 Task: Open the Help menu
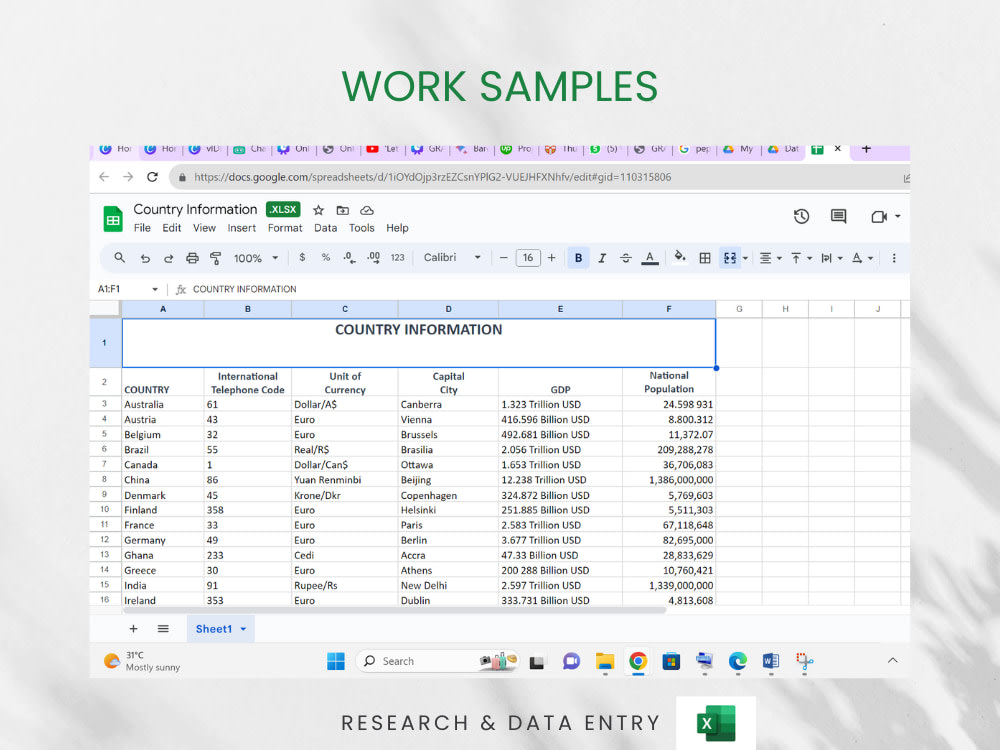(x=397, y=228)
